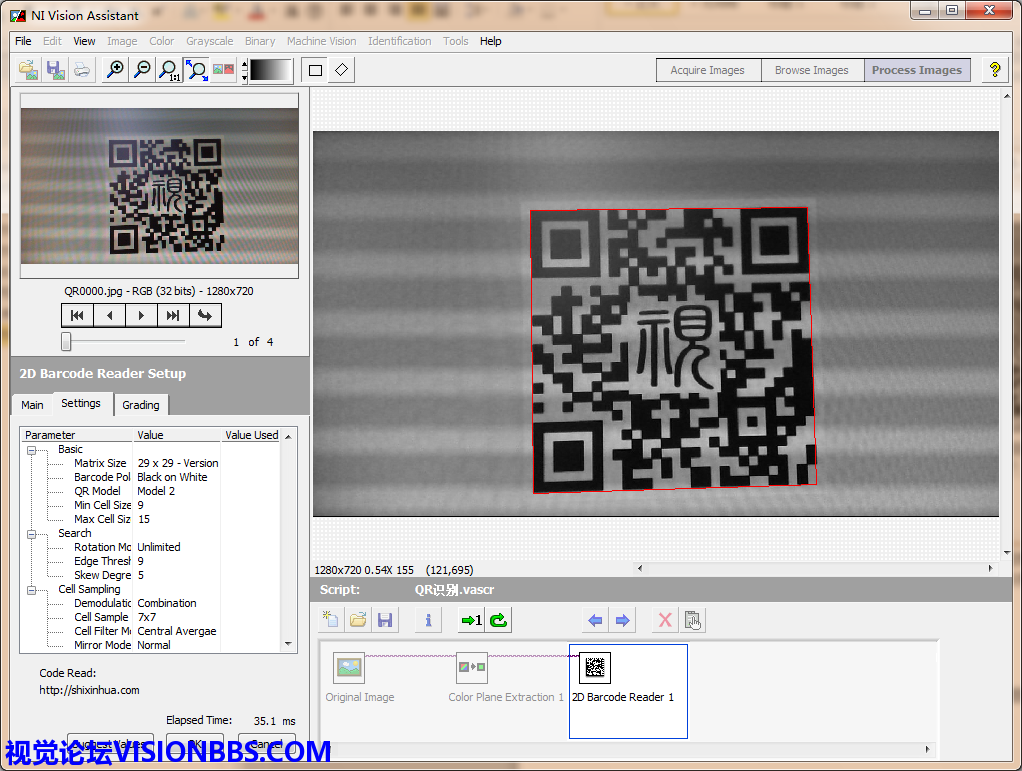This screenshot has height=771, width=1022.
Task: Select the Zoom 1:1 toolbar icon
Action: [x=170, y=70]
